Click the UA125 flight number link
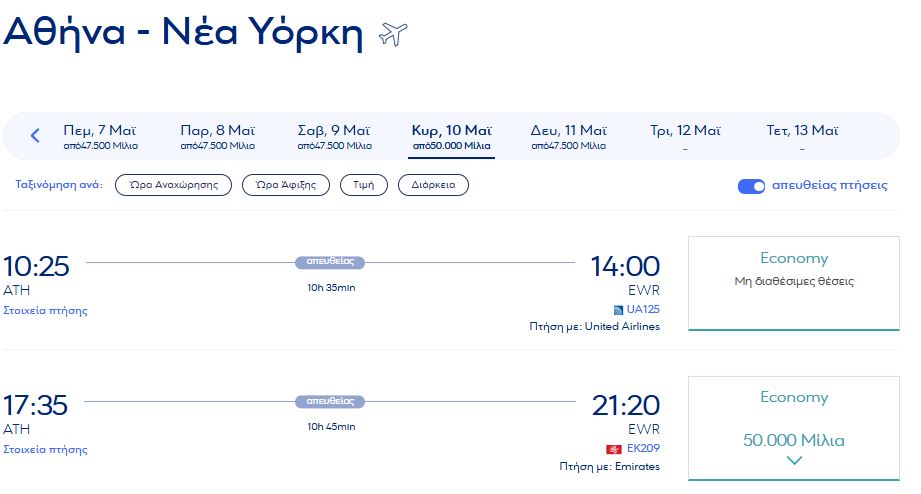This screenshot has height=494, width=921. tap(643, 310)
